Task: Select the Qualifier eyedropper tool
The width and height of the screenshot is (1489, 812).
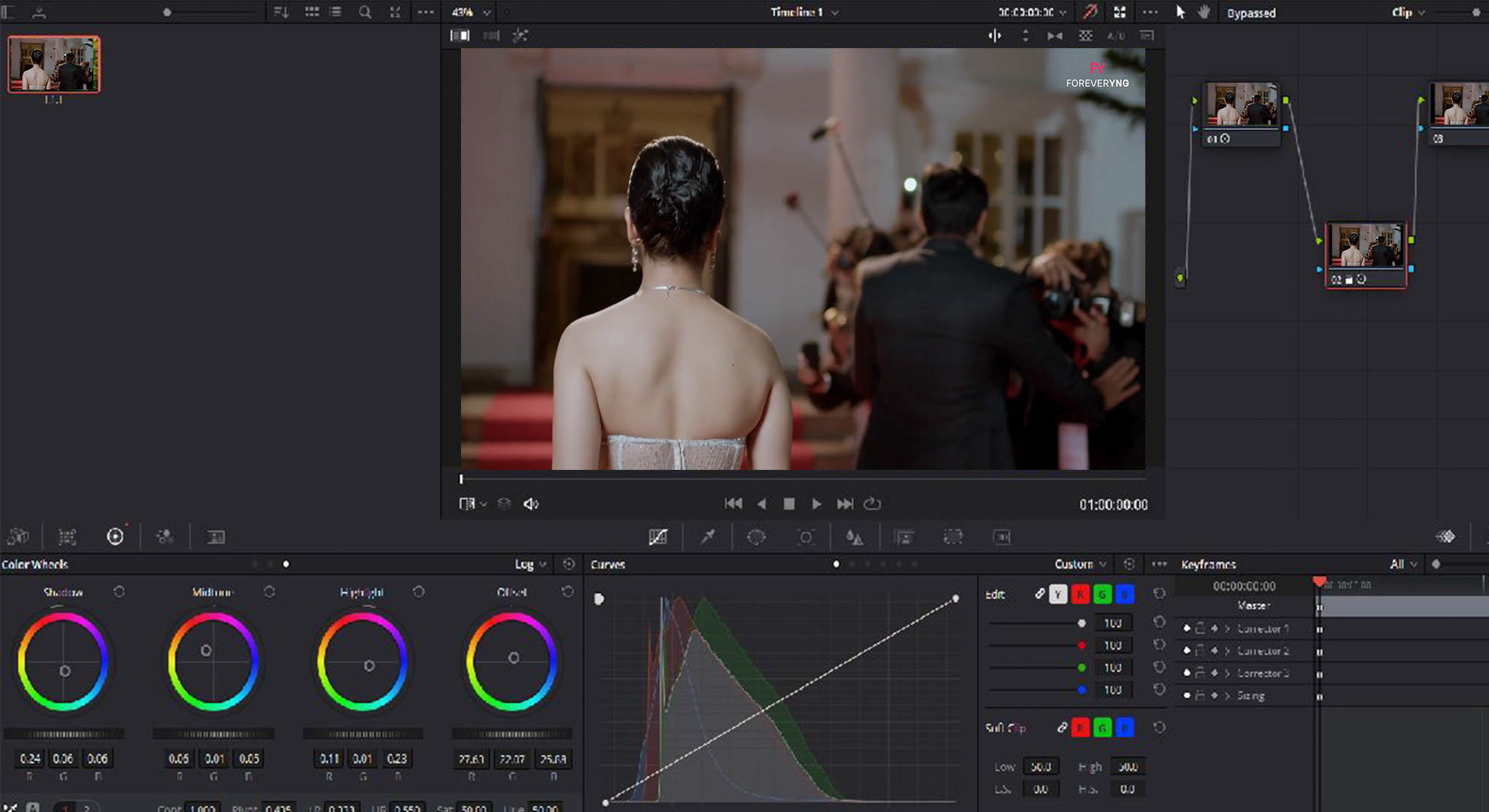Action: [708, 537]
